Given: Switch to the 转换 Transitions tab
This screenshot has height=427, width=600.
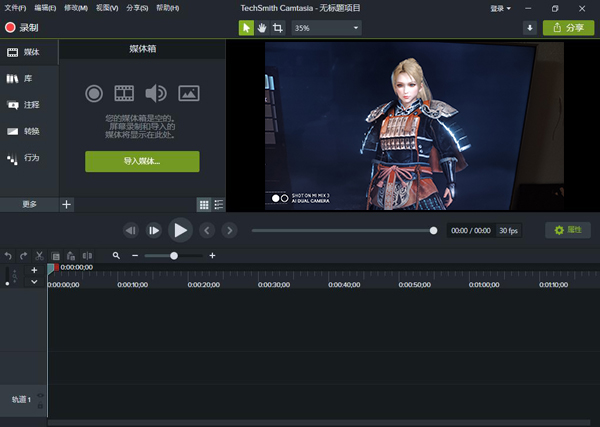Looking at the screenshot, I should [29, 131].
